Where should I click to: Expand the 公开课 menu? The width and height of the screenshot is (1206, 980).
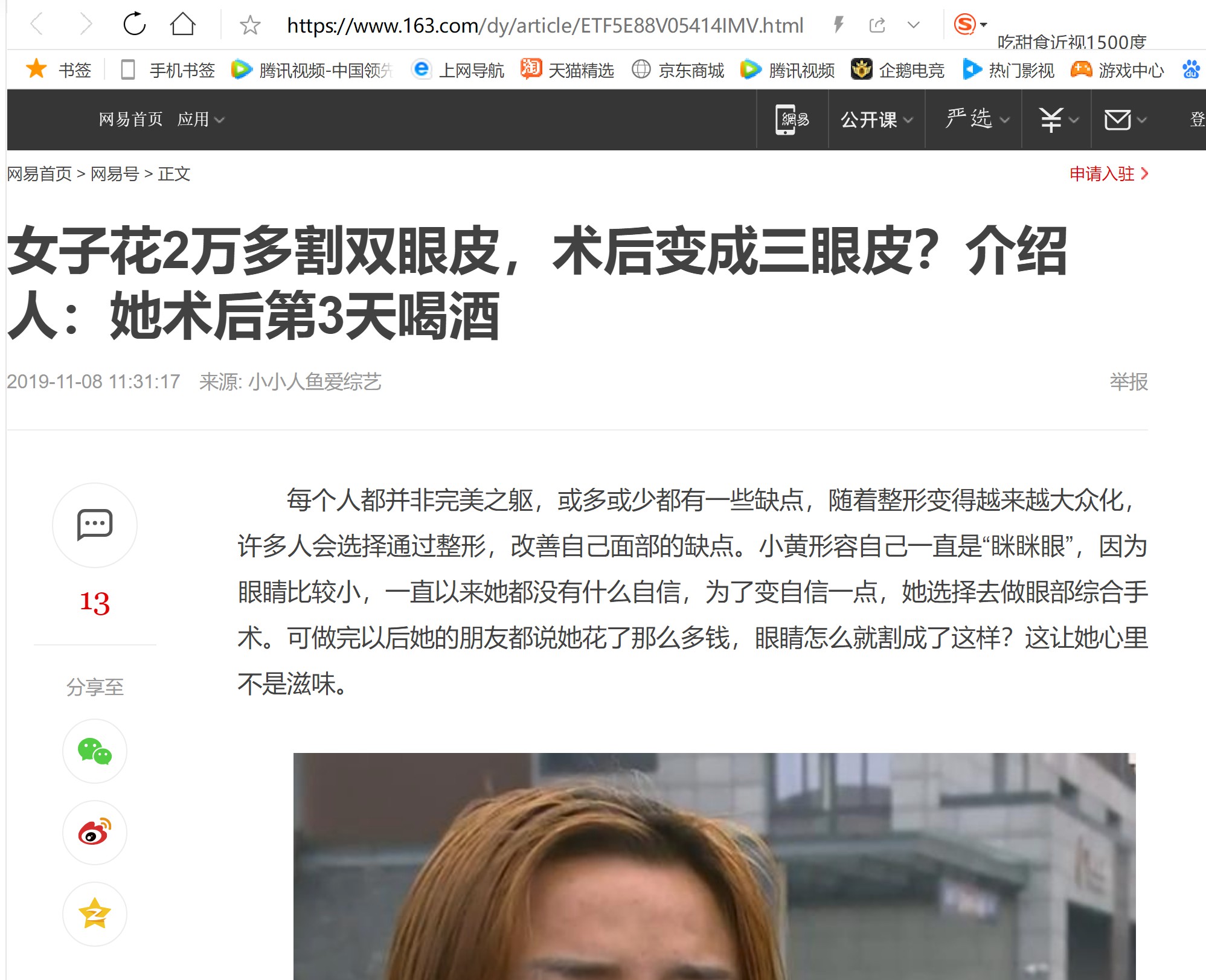pos(876,120)
